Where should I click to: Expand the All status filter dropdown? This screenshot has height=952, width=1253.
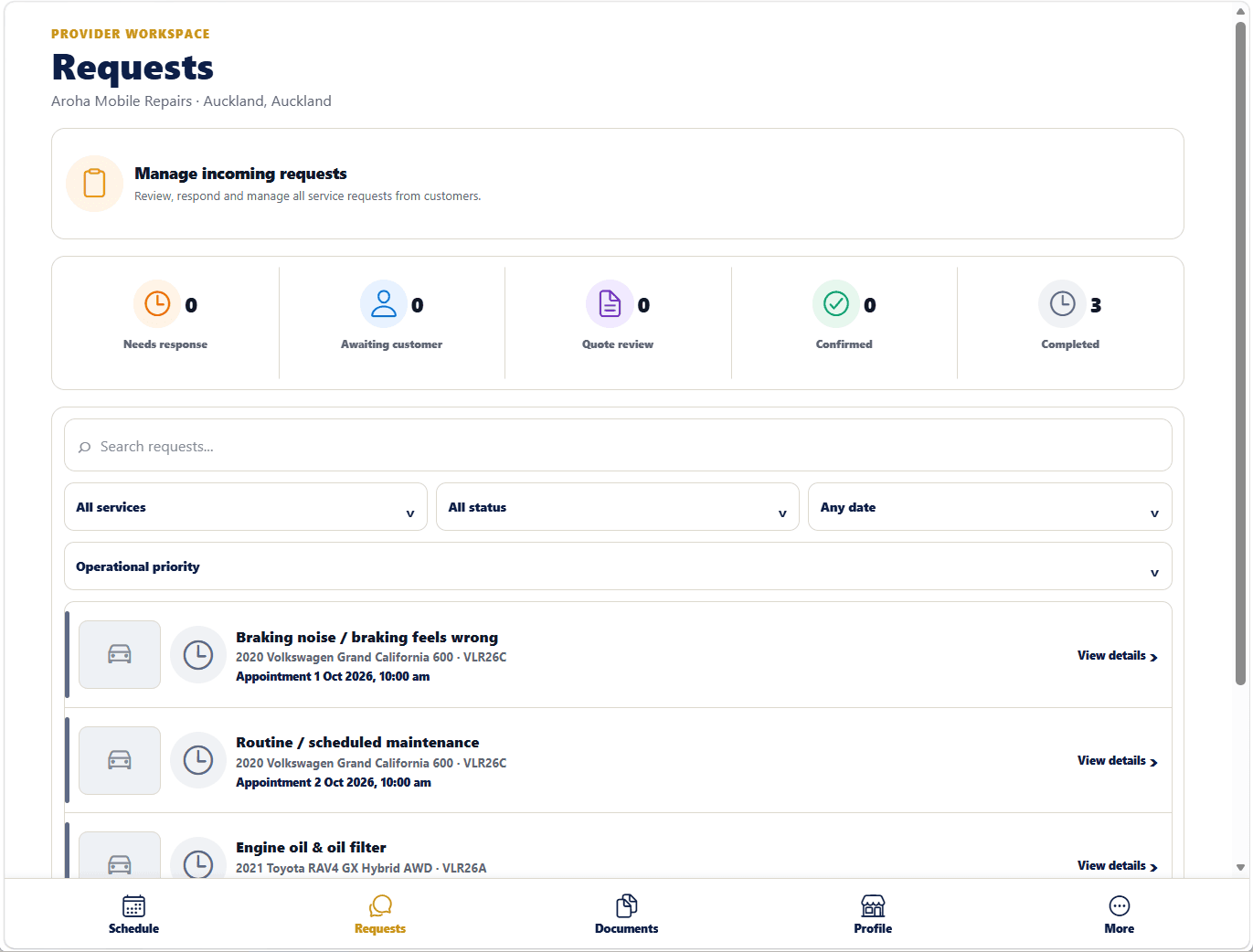tap(618, 507)
